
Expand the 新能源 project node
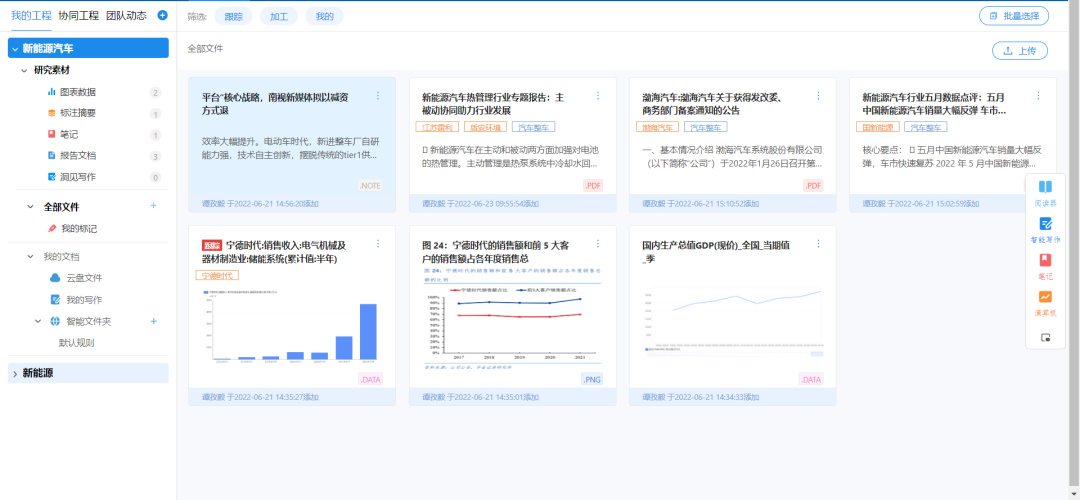coord(14,373)
